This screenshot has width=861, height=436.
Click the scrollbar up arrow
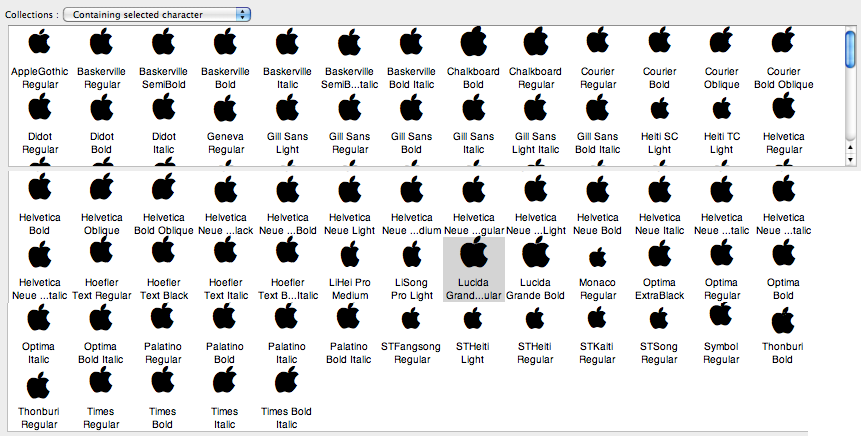click(851, 148)
